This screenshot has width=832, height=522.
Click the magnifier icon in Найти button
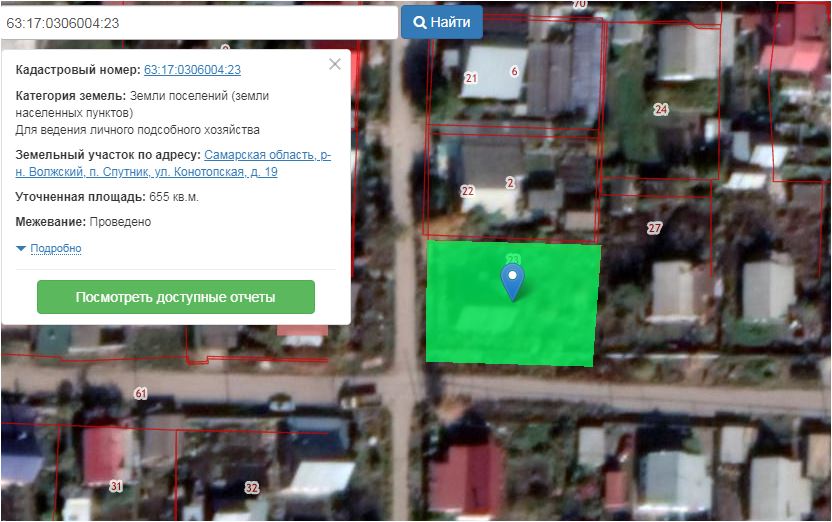pos(420,22)
